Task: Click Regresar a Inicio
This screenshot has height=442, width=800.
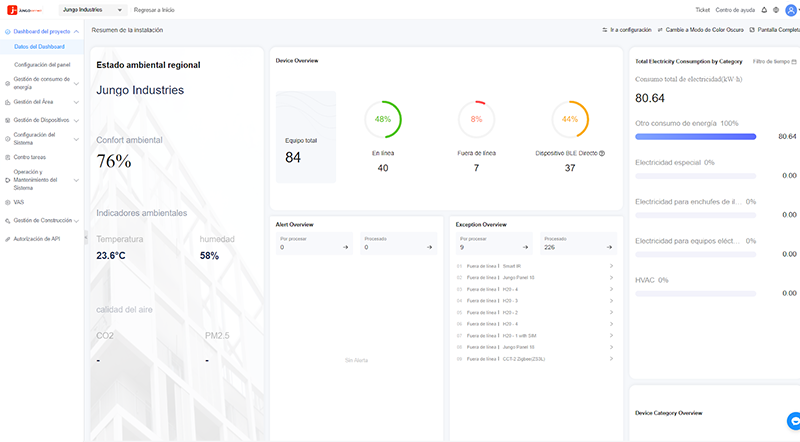Action: 154,10
